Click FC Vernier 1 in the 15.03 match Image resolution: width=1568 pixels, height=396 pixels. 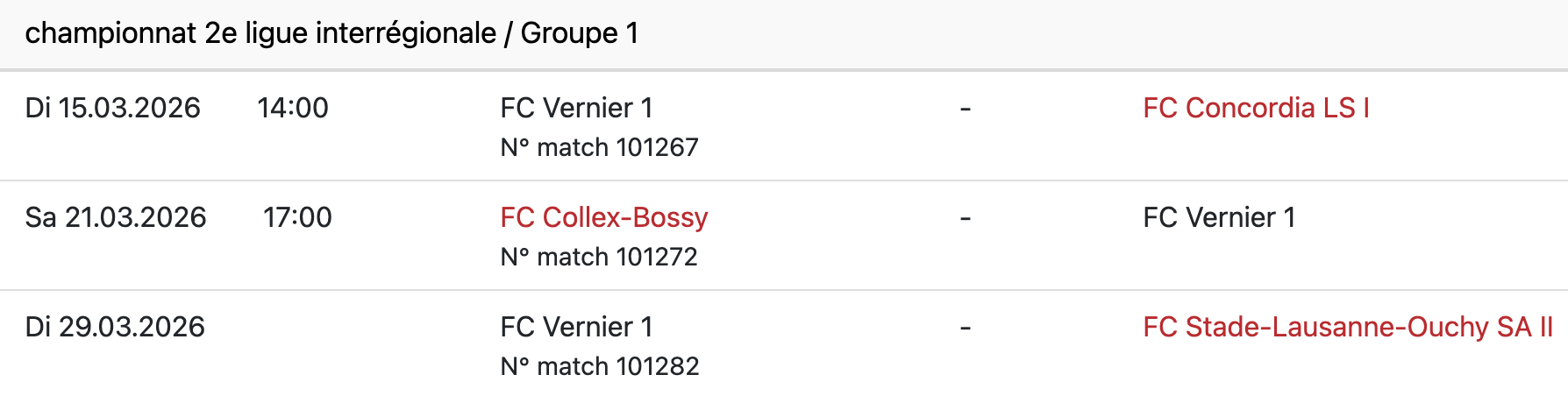576,108
